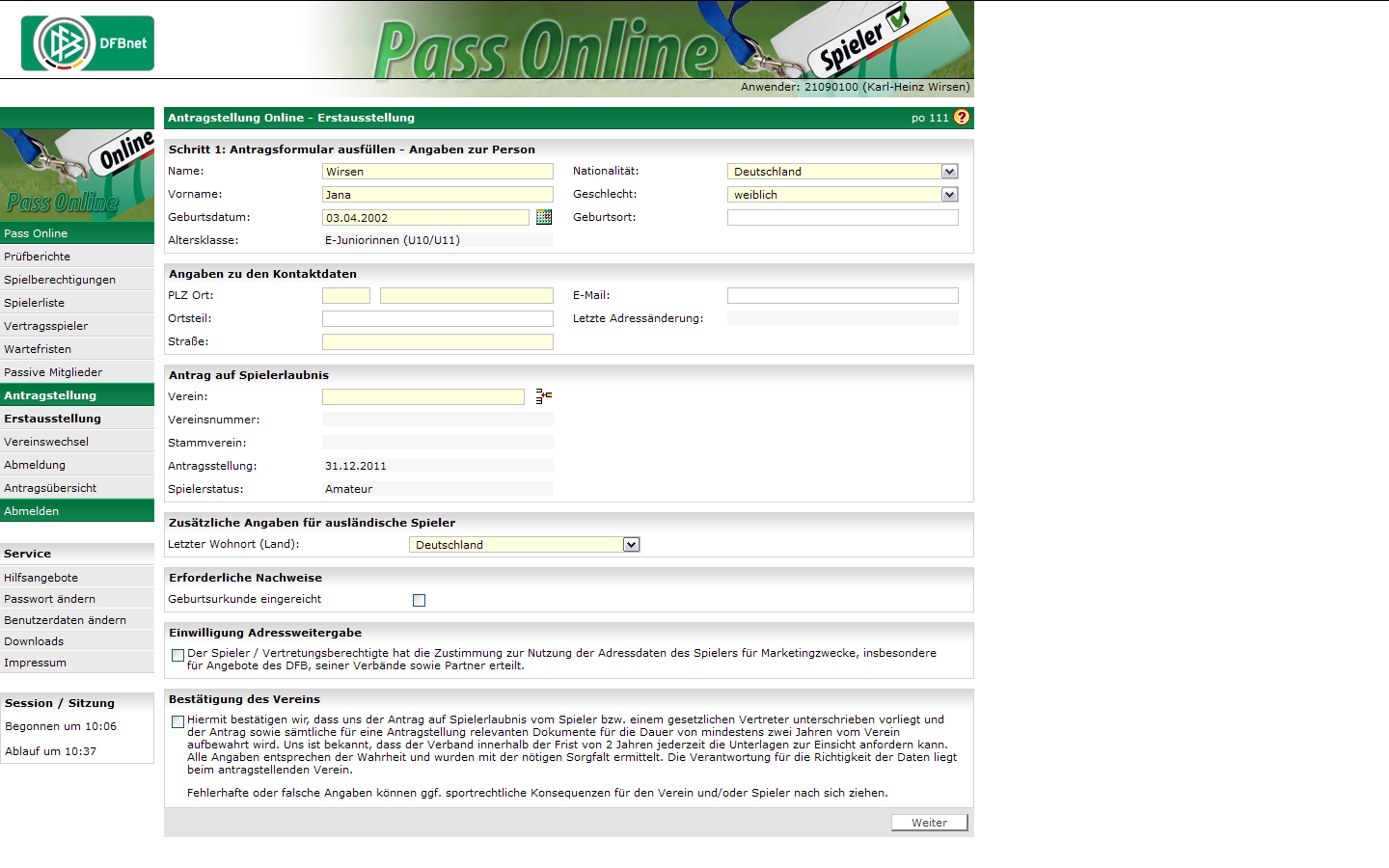Viewport: 1389px width, 868px height.
Task: Select Prüfberichte in sidebar
Action: [x=77, y=257]
